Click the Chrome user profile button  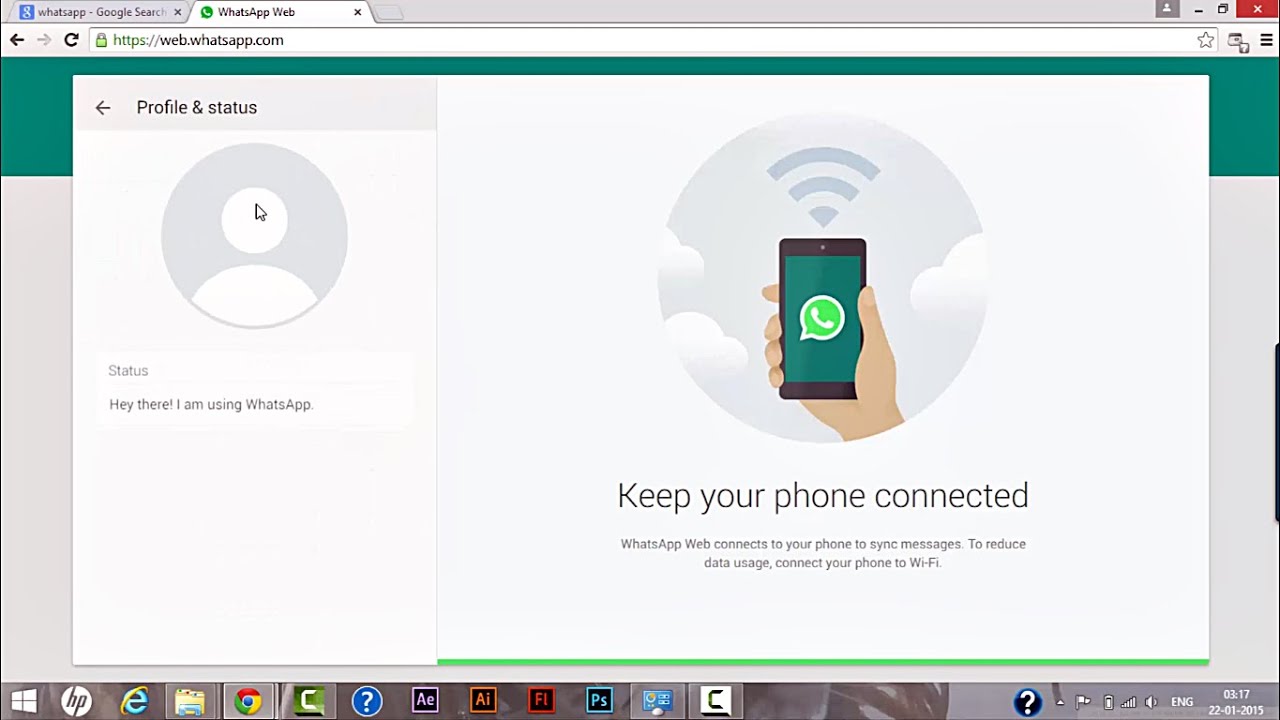1167,9
